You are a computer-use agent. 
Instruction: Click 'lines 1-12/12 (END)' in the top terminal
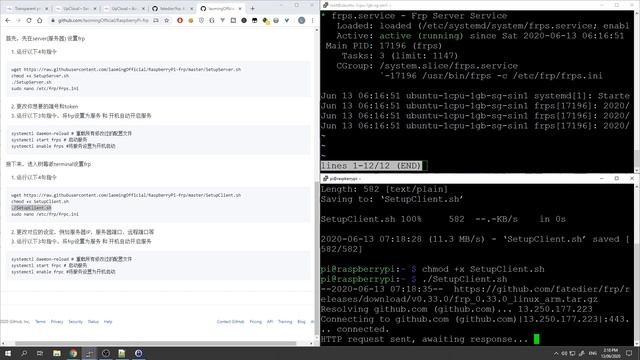371,166
